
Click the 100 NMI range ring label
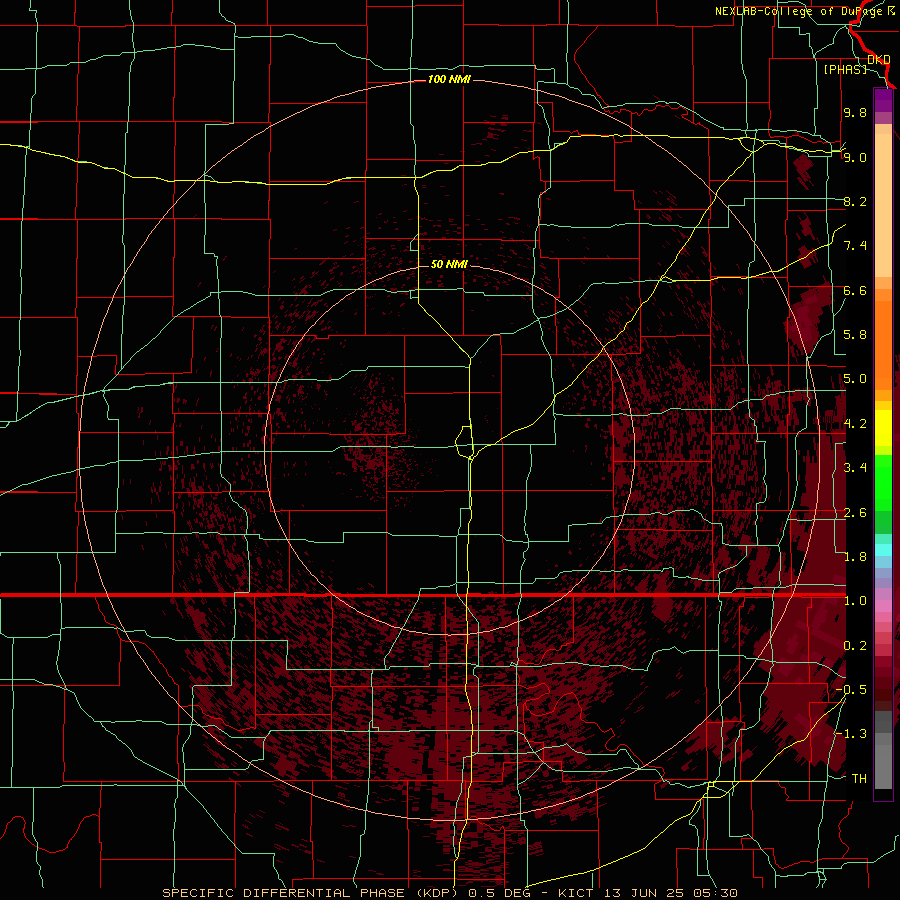[449, 79]
